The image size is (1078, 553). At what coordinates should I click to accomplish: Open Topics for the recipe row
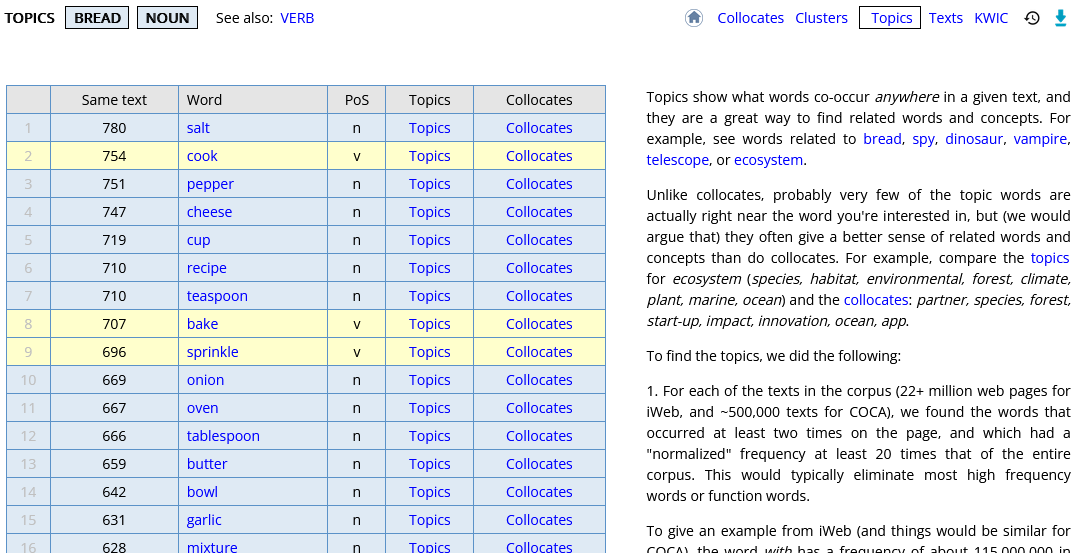tap(430, 268)
